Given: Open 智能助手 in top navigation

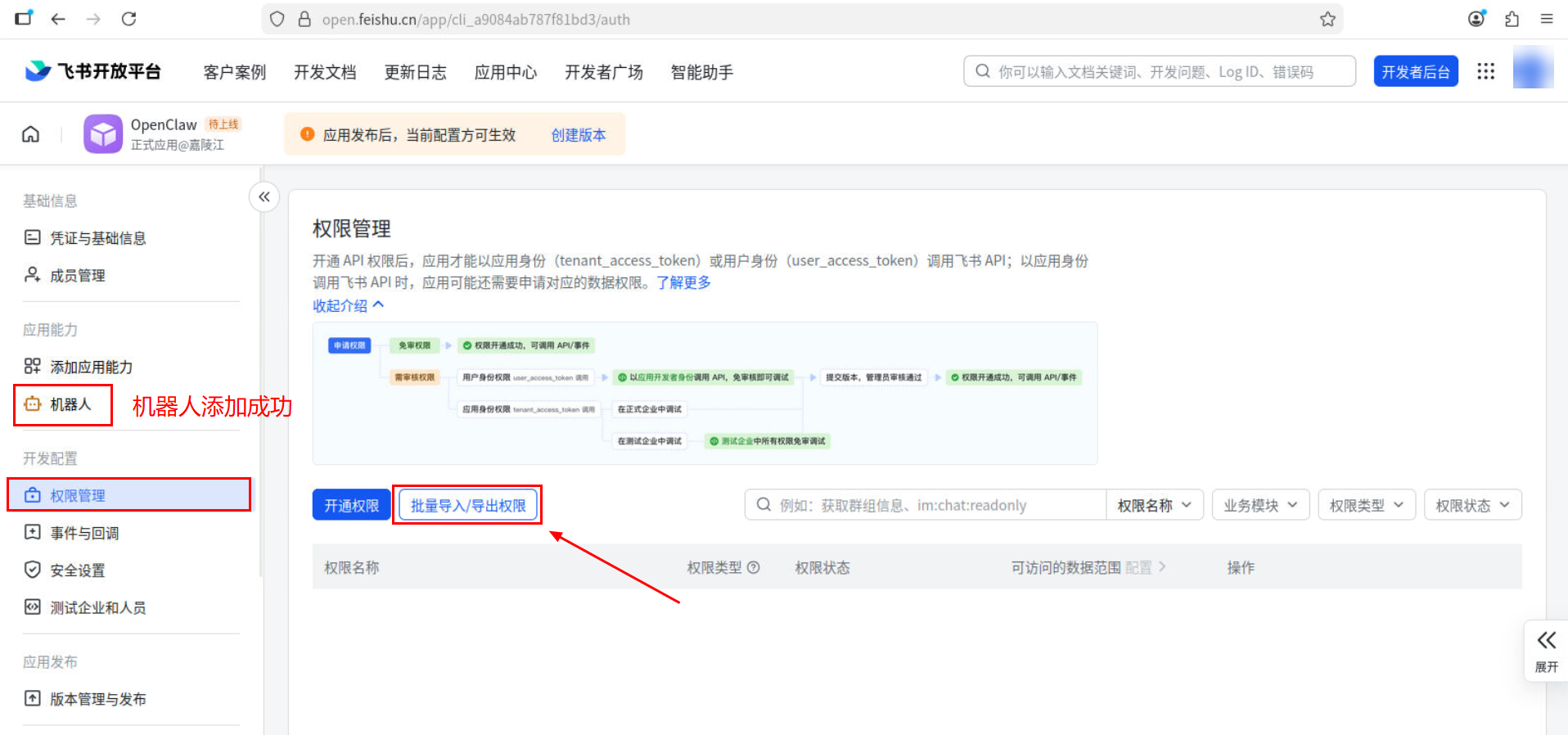Looking at the screenshot, I should coord(702,72).
